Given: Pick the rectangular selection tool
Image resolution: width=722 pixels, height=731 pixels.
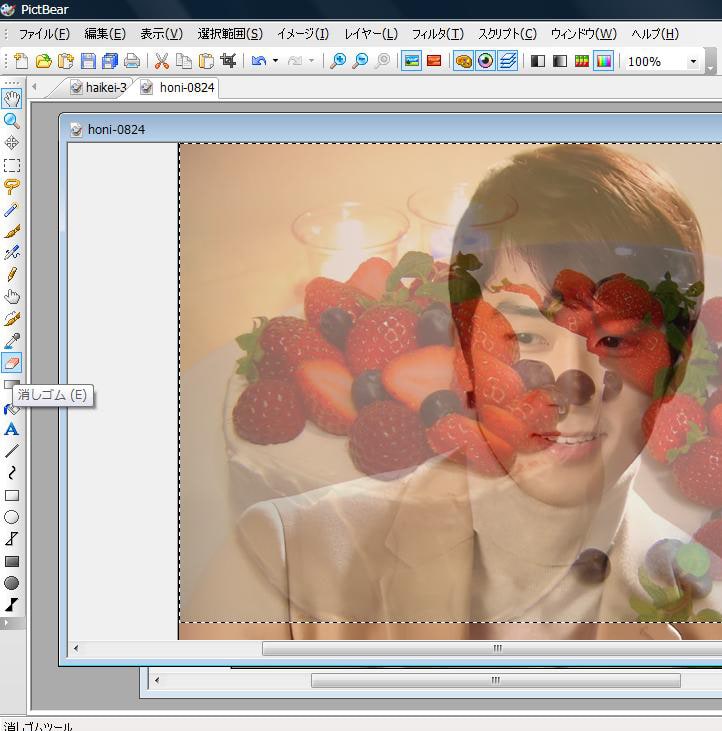Looking at the screenshot, I should [12, 165].
